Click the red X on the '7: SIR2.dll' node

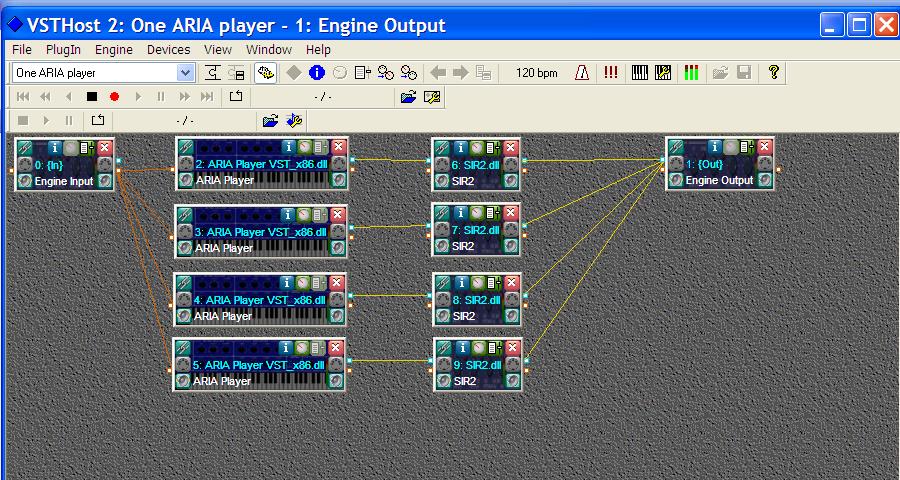point(511,213)
